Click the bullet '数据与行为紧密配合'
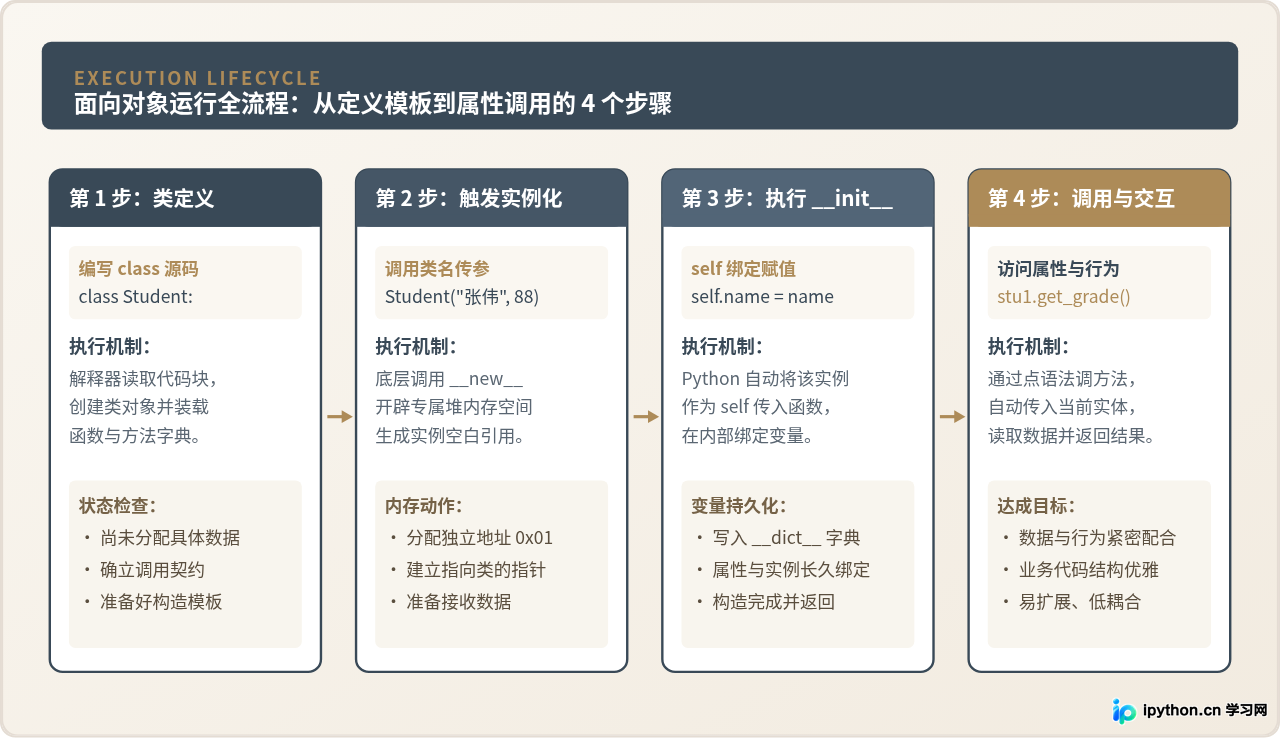Image resolution: width=1280 pixels, height=738 pixels. (x=1098, y=538)
